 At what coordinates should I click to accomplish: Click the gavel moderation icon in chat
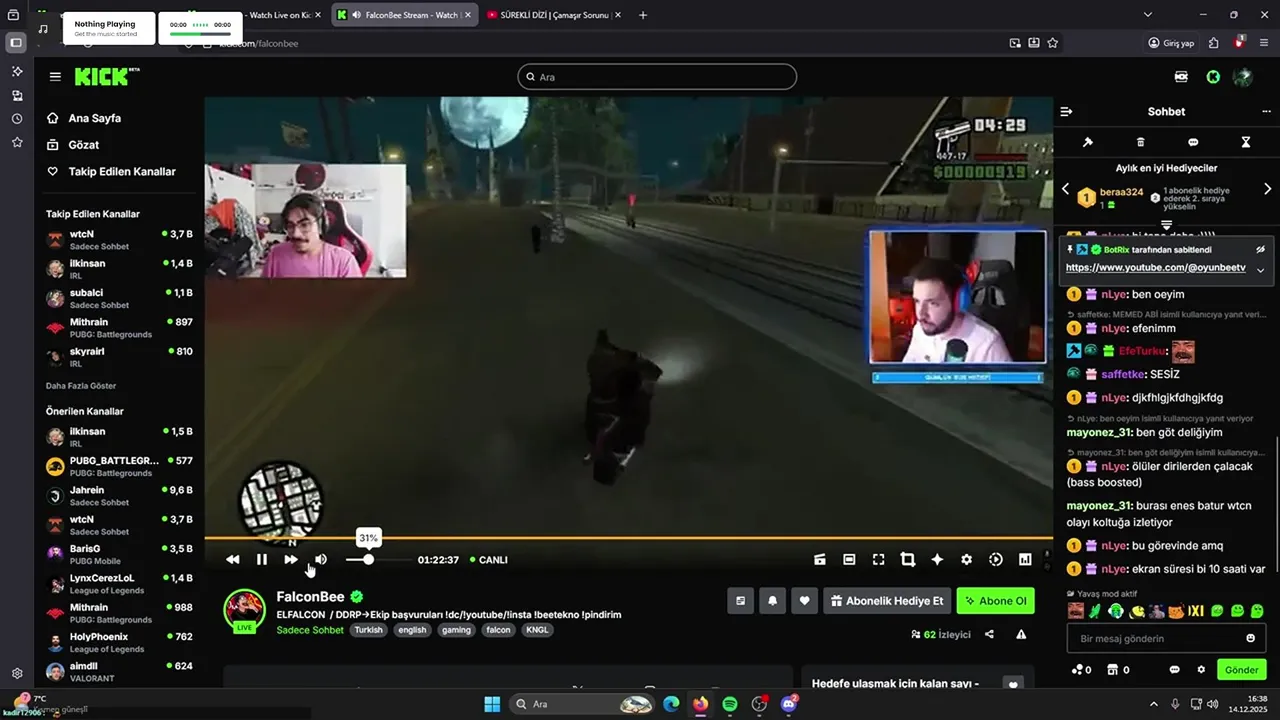[x=1088, y=142]
